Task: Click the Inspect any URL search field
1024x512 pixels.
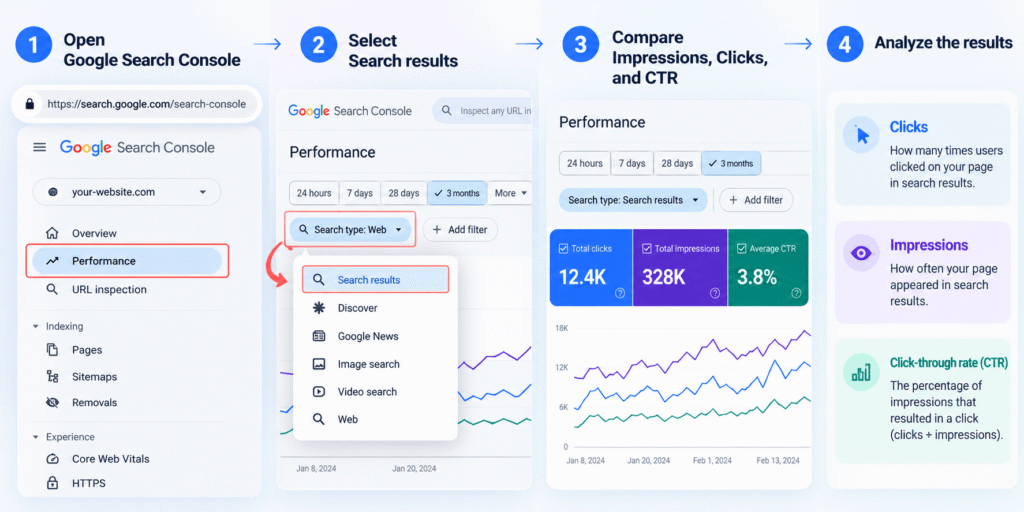Action: tap(483, 111)
